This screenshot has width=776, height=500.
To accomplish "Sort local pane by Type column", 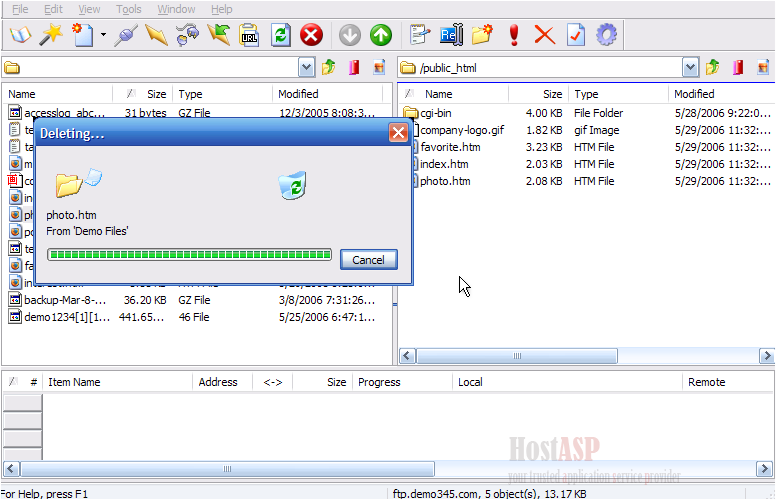I will point(223,94).
